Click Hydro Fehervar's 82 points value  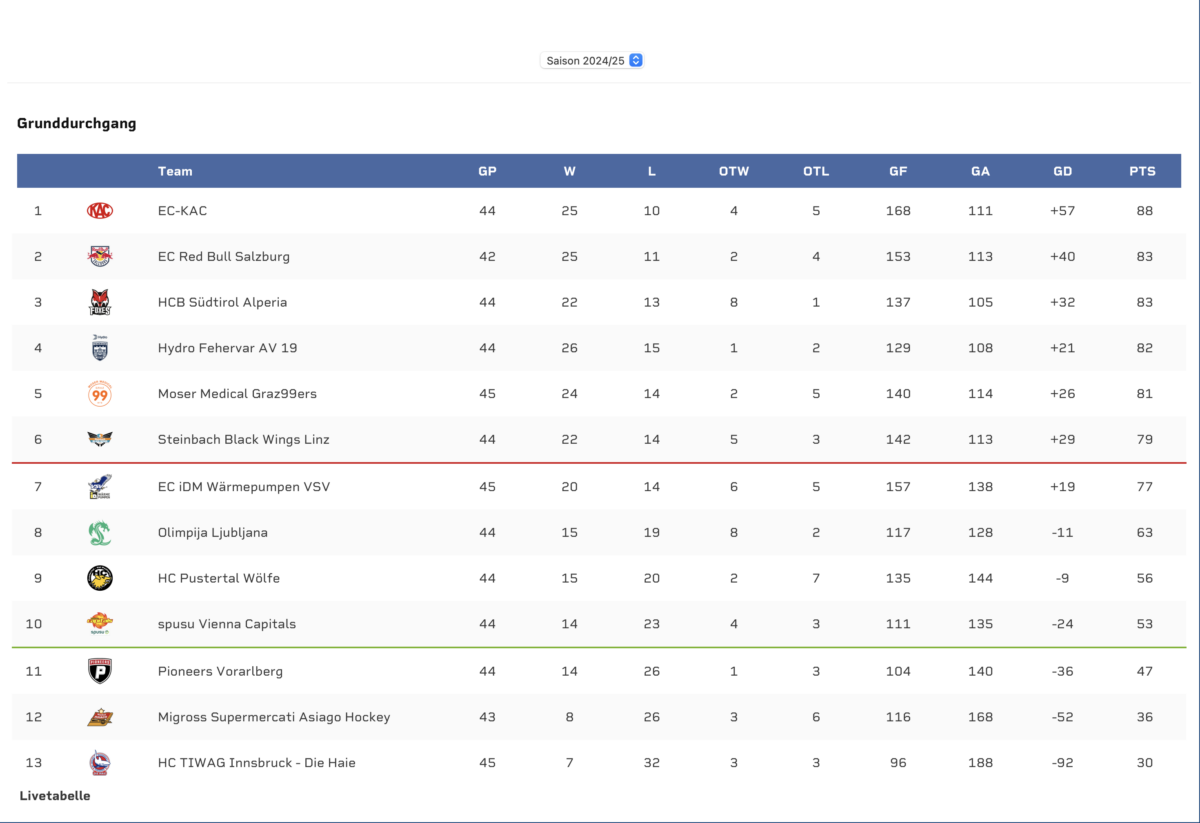[x=1145, y=348]
